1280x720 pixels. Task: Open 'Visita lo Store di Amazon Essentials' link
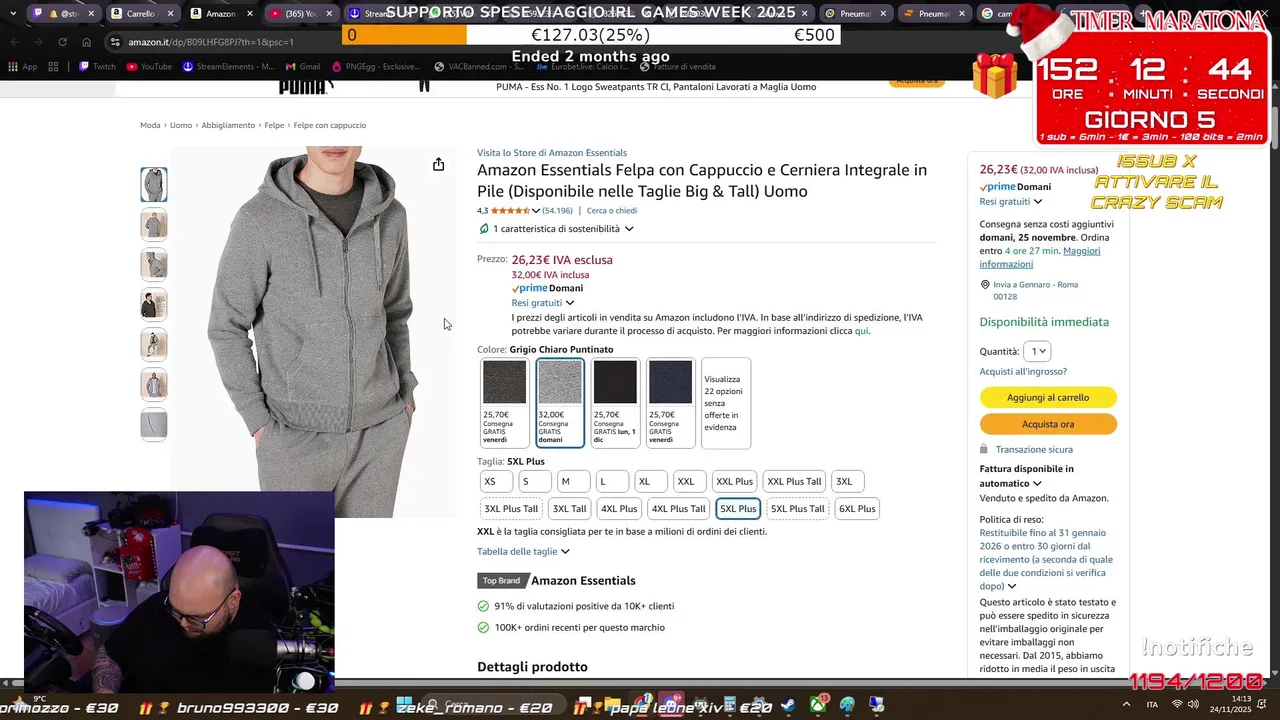point(552,153)
